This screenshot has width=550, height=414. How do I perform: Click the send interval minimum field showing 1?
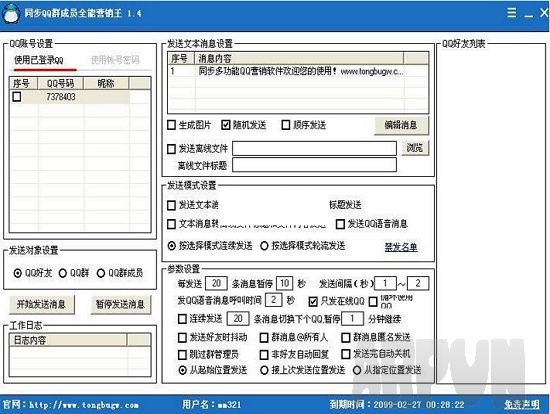click(x=385, y=283)
